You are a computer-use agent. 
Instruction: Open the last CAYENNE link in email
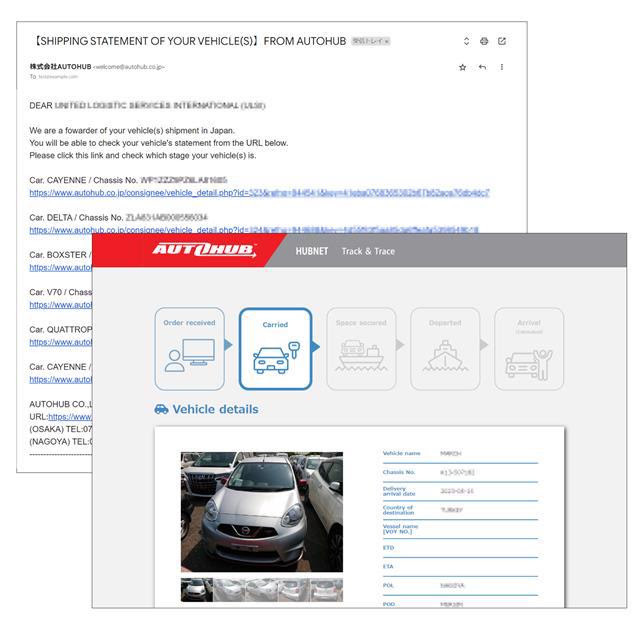coord(61,379)
